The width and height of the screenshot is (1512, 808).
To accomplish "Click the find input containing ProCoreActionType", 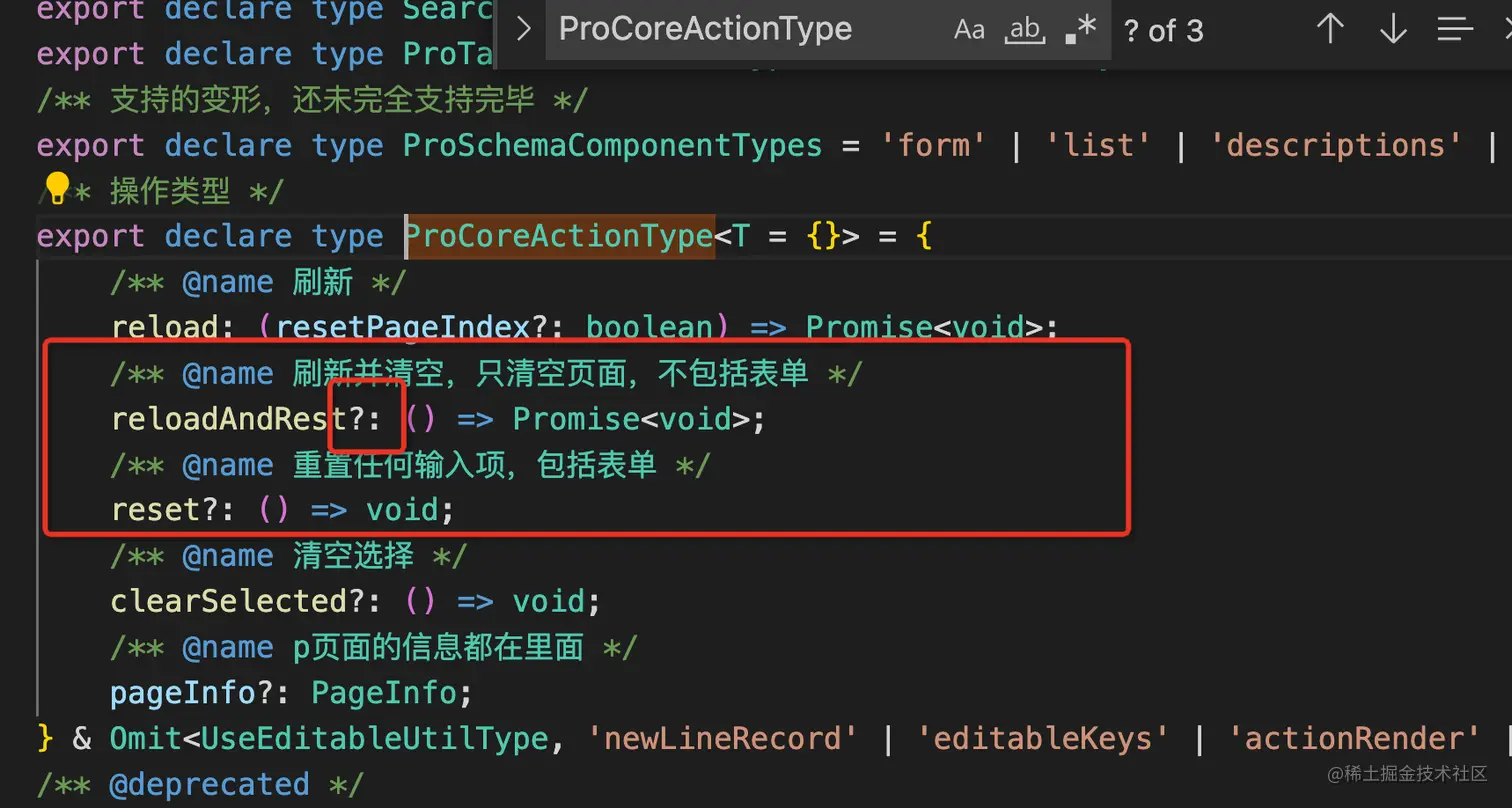I will 705,30.
